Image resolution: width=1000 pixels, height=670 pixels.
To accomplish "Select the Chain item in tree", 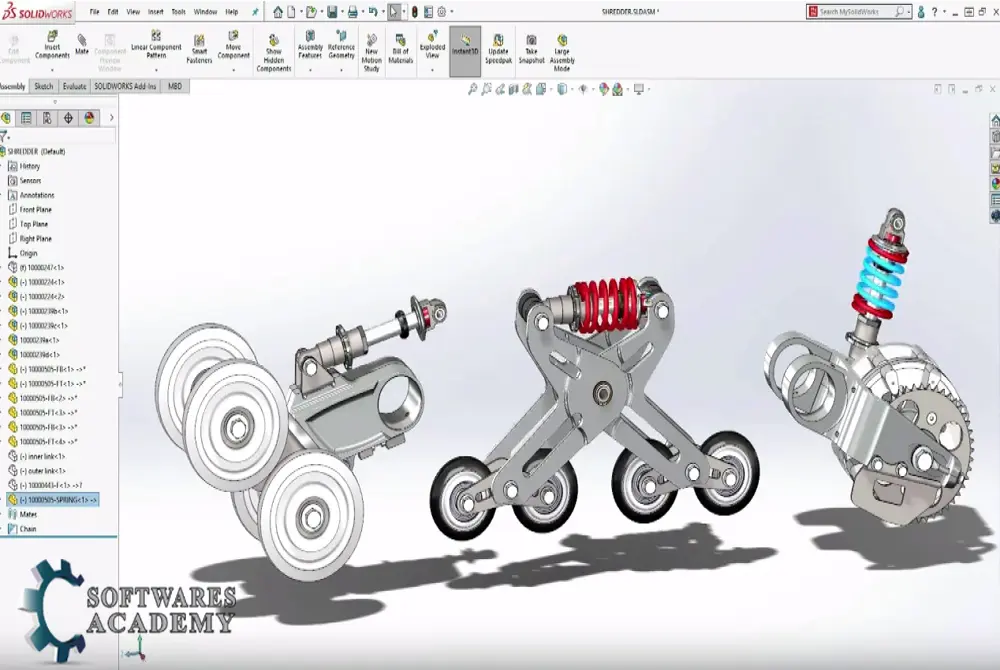I will tap(27, 528).
